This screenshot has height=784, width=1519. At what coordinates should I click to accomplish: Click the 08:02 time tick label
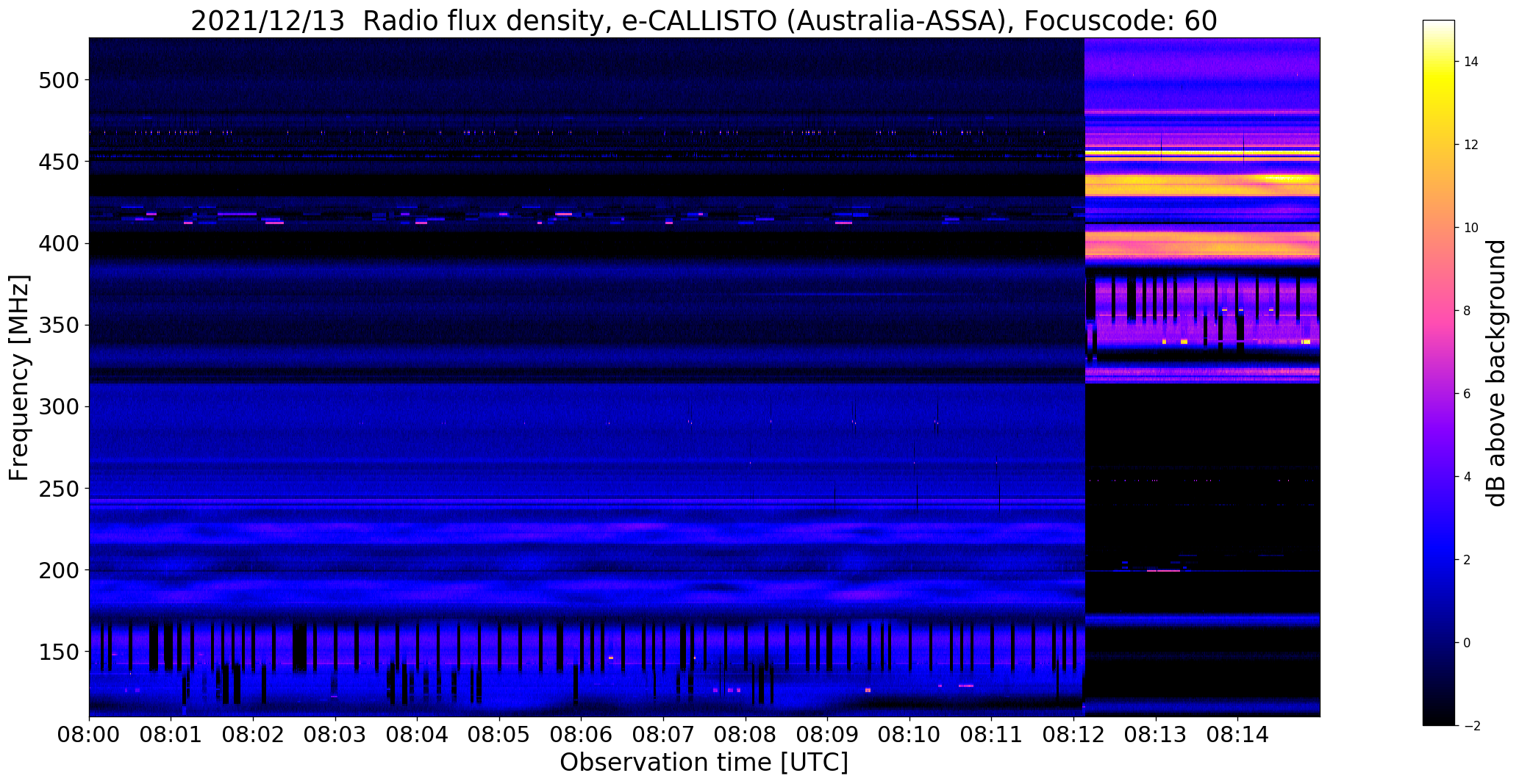(x=254, y=734)
